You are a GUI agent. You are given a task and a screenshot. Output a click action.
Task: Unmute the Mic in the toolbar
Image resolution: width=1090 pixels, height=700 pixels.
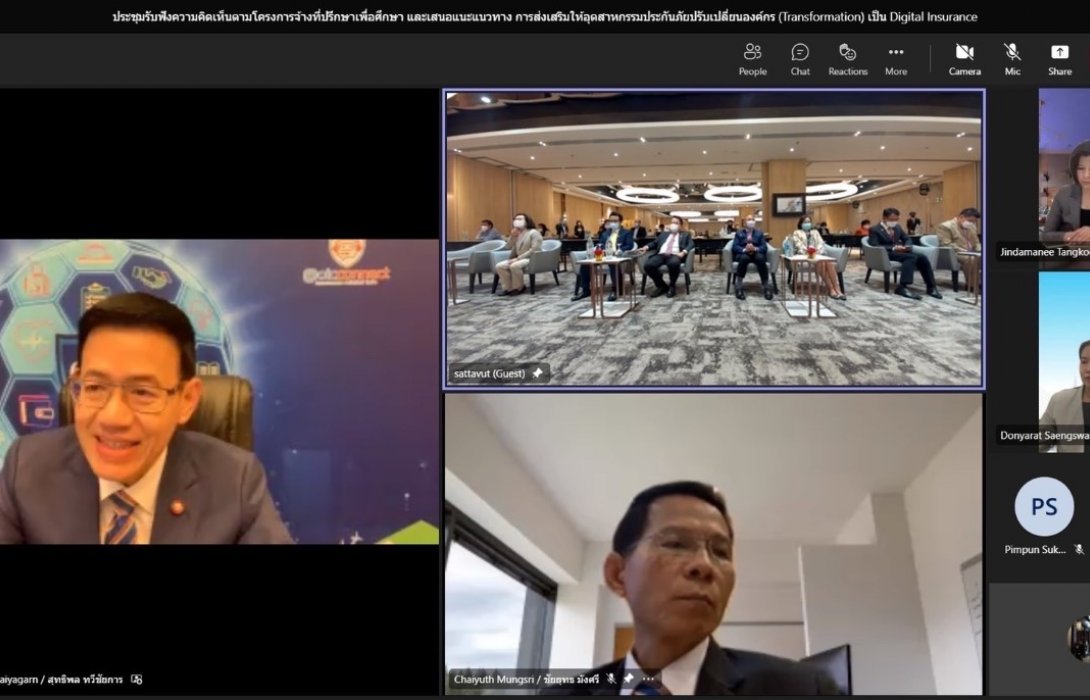pos(1012,59)
